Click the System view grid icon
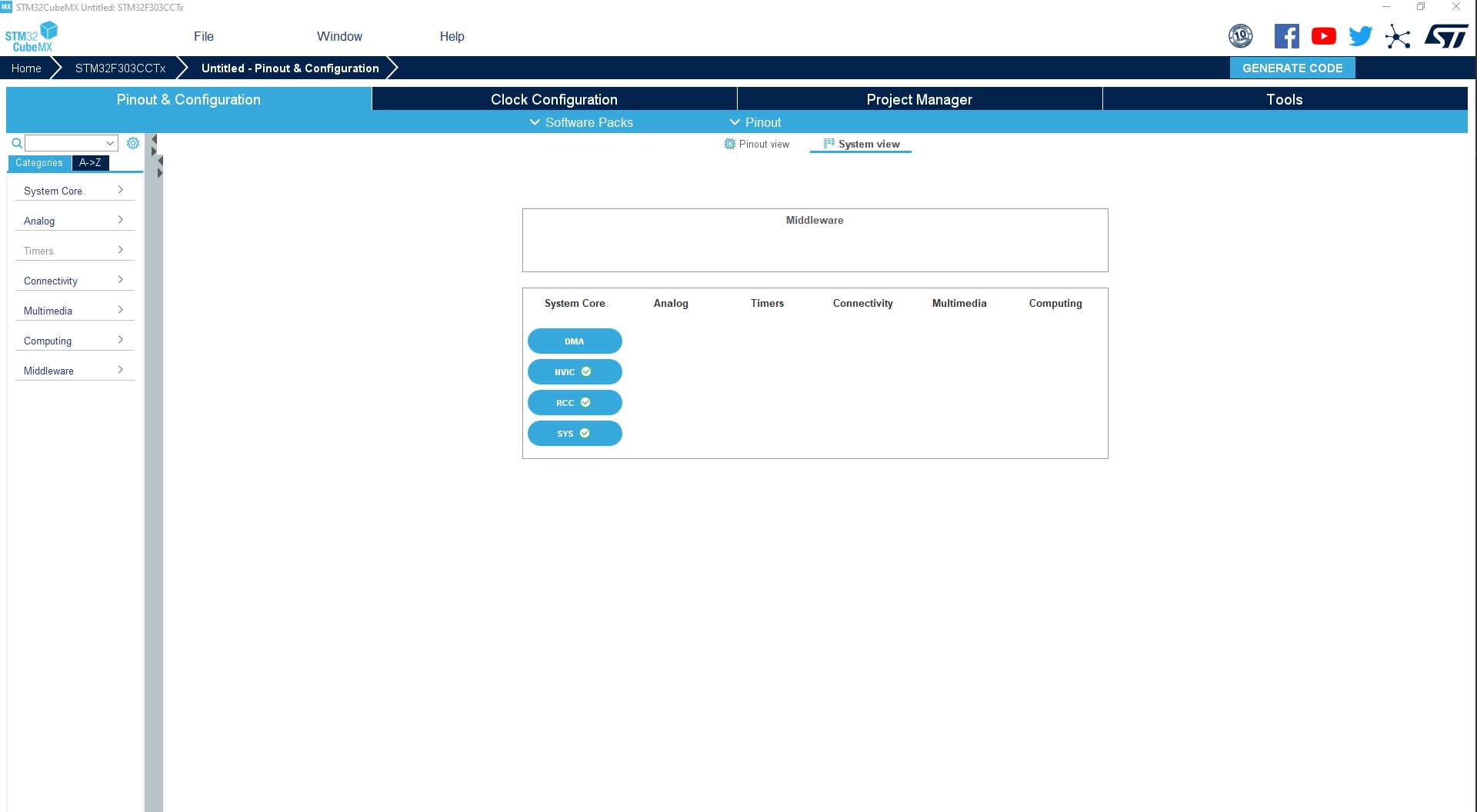The height and width of the screenshot is (812, 1477). pos(829,144)
